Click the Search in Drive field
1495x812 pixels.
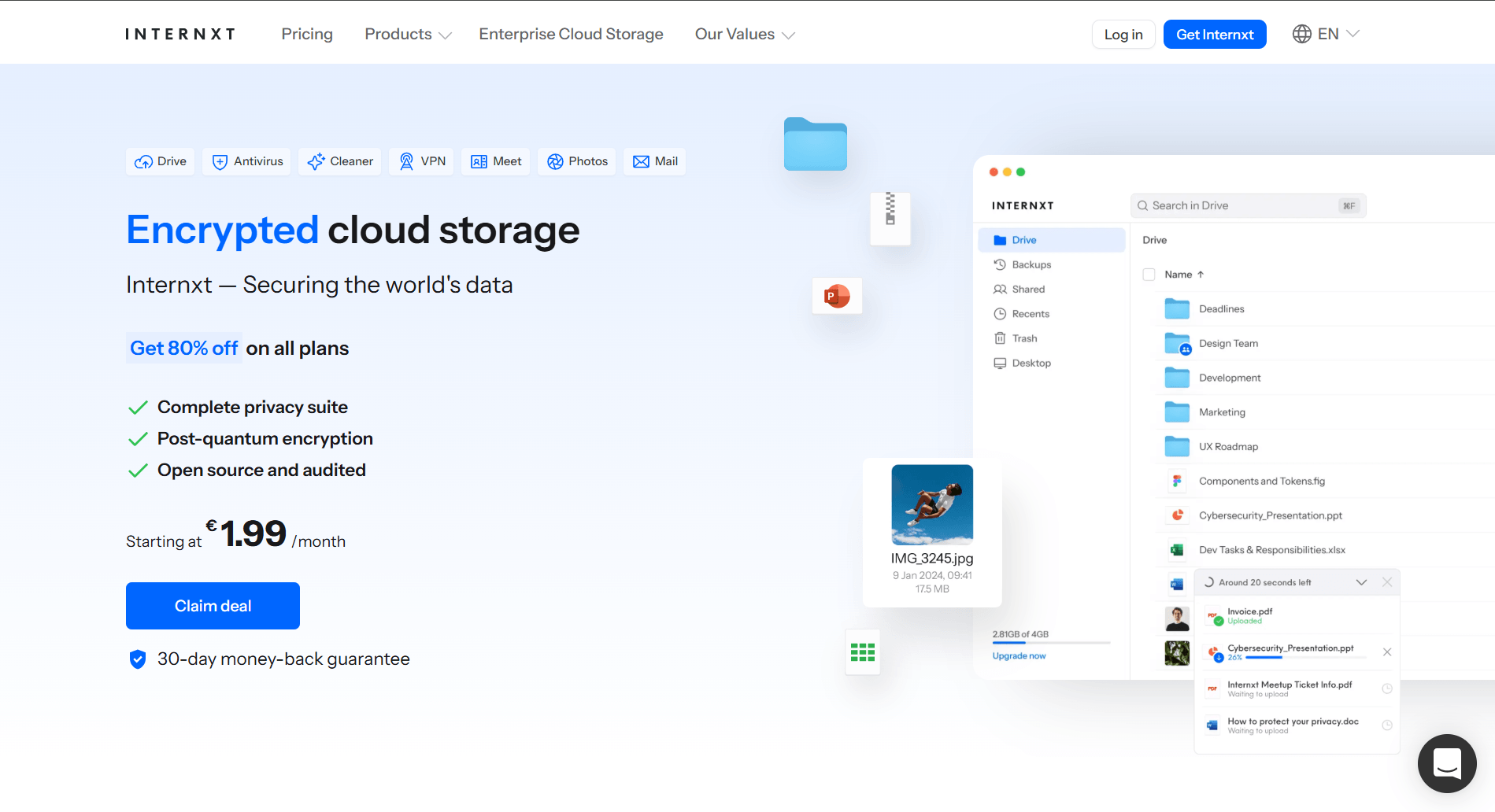(1248, 206)
